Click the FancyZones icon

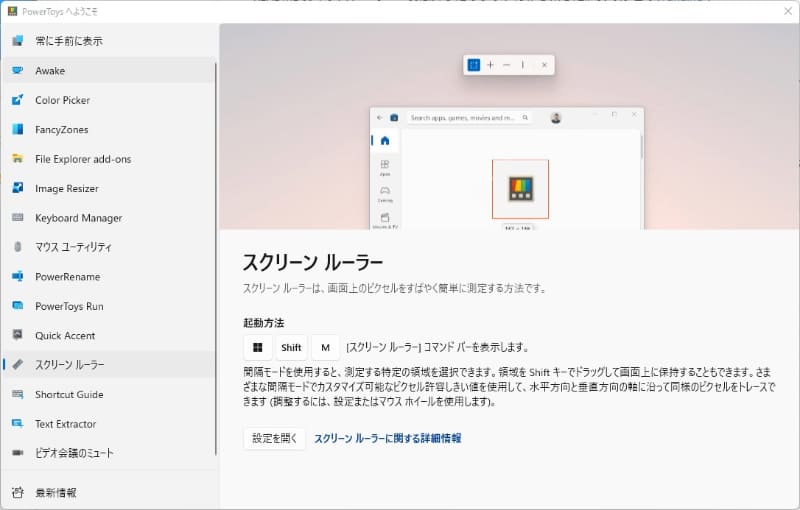click(17, 130)
